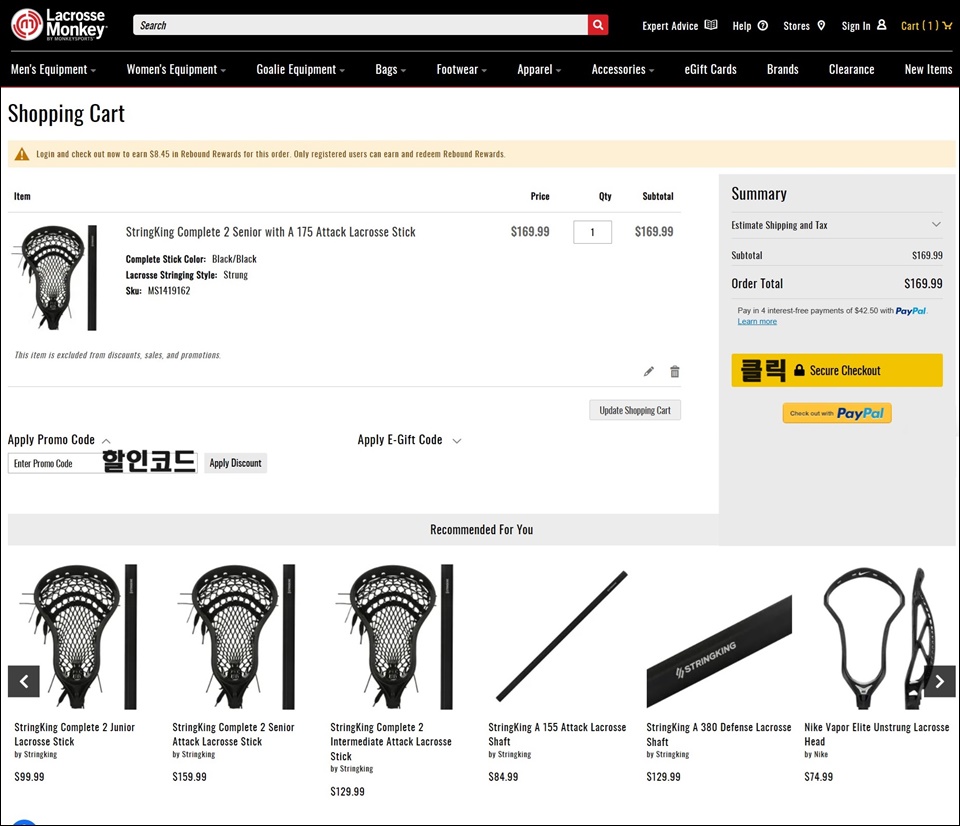Click the Enter Promo Code field
Viewport: 960px width, 826px height.
tap(103, 463)
